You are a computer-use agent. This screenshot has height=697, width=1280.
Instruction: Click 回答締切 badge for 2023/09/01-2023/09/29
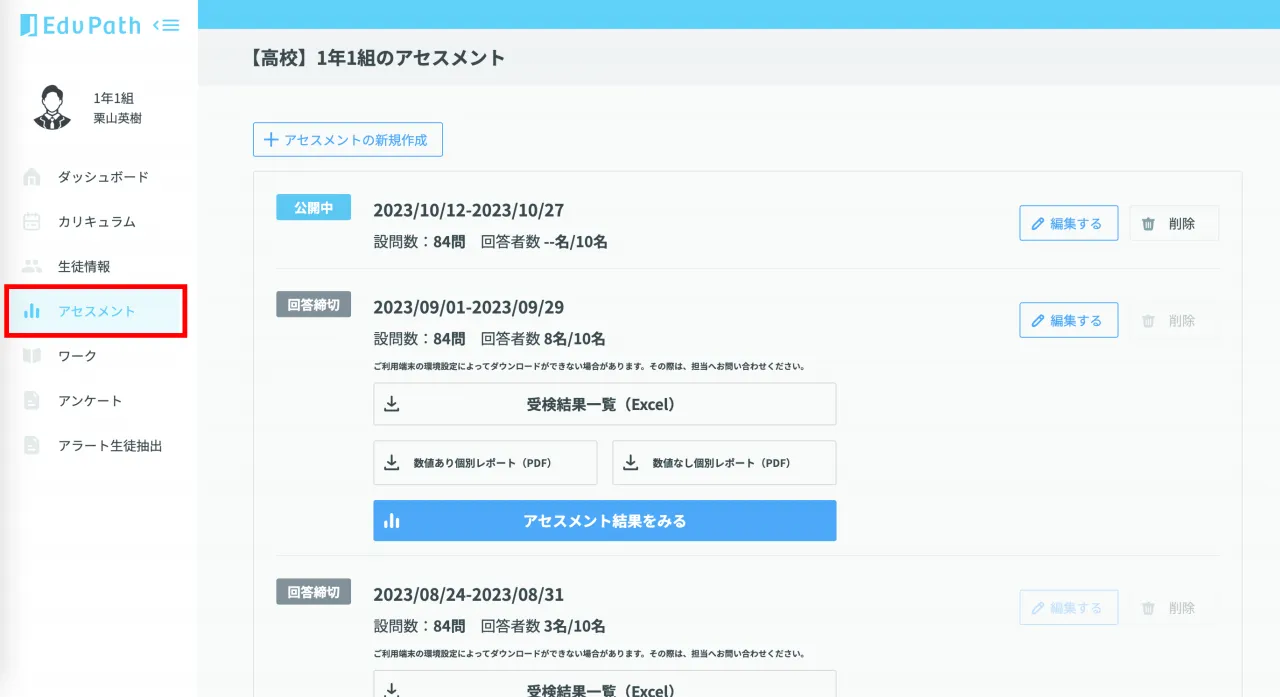pyautogui.click(x=313, y=305)
